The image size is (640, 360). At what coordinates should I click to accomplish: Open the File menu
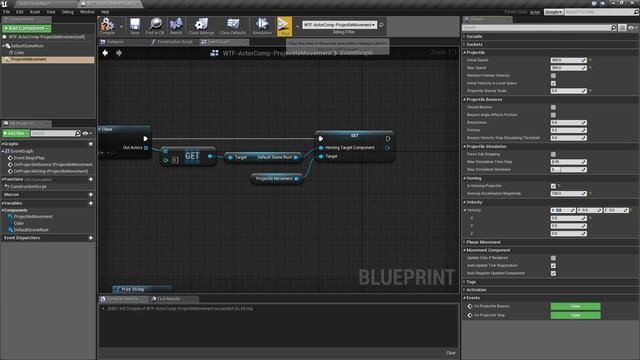point(7,12)
